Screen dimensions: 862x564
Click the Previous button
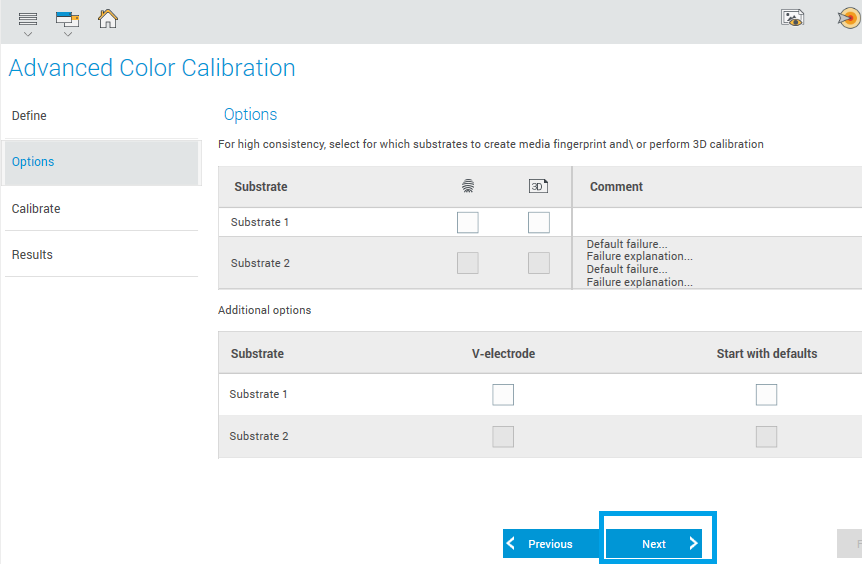click(550, 544)
